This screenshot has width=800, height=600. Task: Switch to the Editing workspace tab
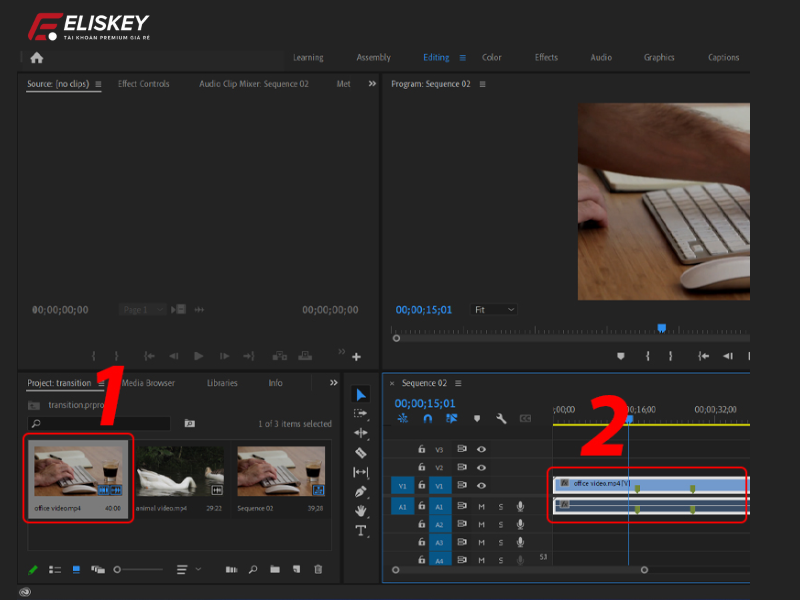[435, 57]
